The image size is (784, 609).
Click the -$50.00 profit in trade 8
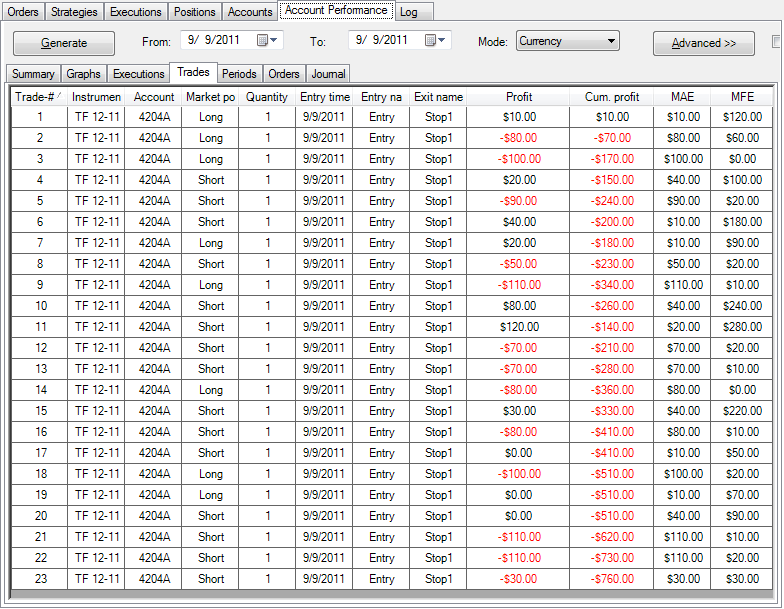(x=518, y=264)
